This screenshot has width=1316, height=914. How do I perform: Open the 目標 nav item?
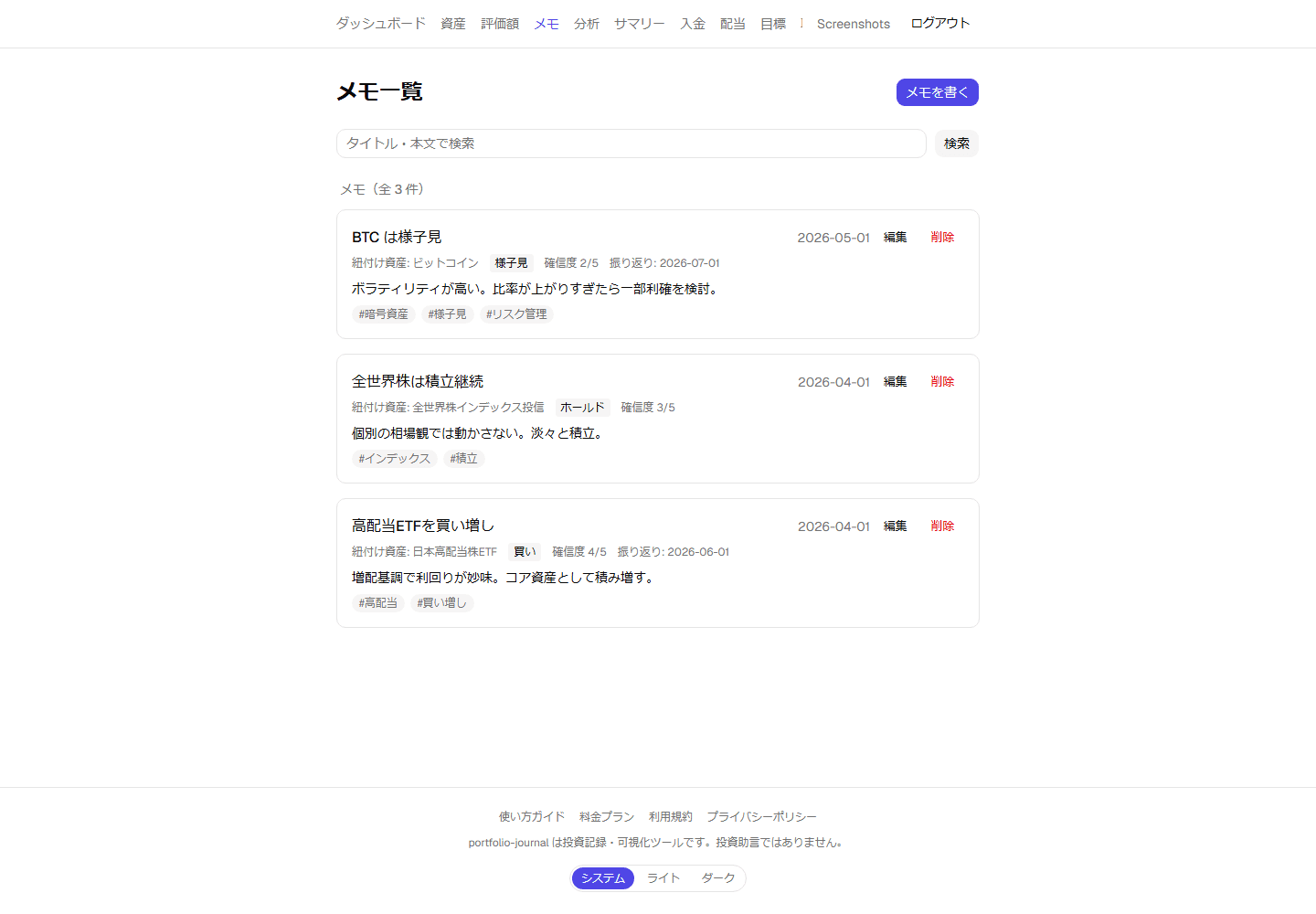pyautogui.click(x=773, y=24)
